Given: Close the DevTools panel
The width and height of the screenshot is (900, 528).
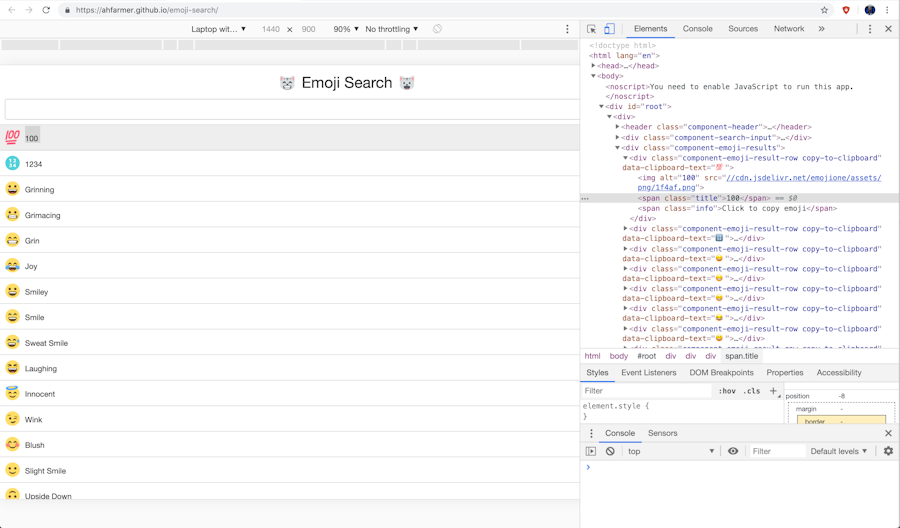Looking at the screenshot, I should (x=888, y=29).
